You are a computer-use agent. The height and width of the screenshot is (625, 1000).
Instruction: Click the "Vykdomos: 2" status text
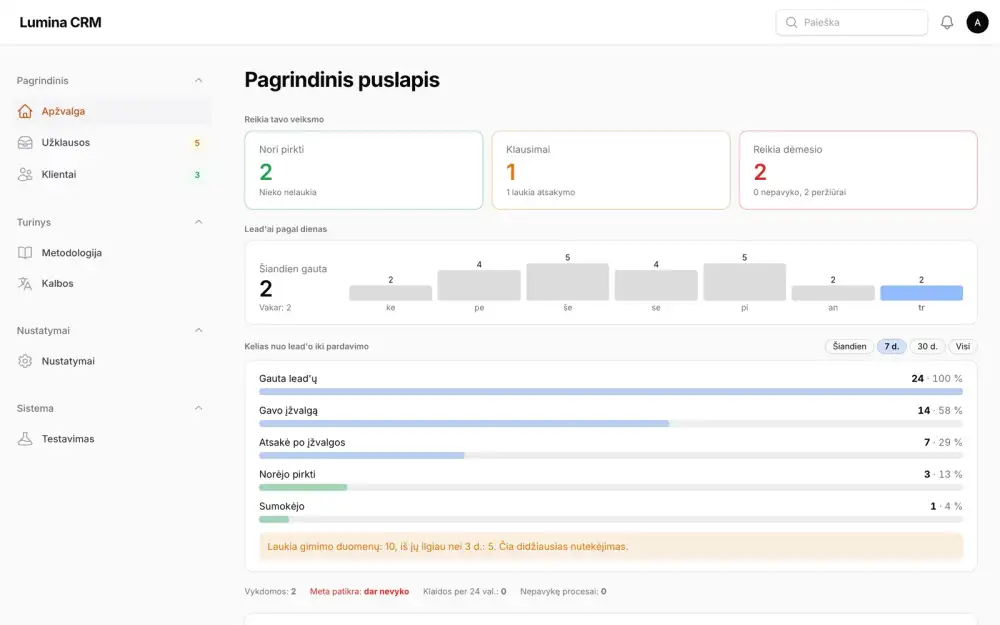click(270, 591)
